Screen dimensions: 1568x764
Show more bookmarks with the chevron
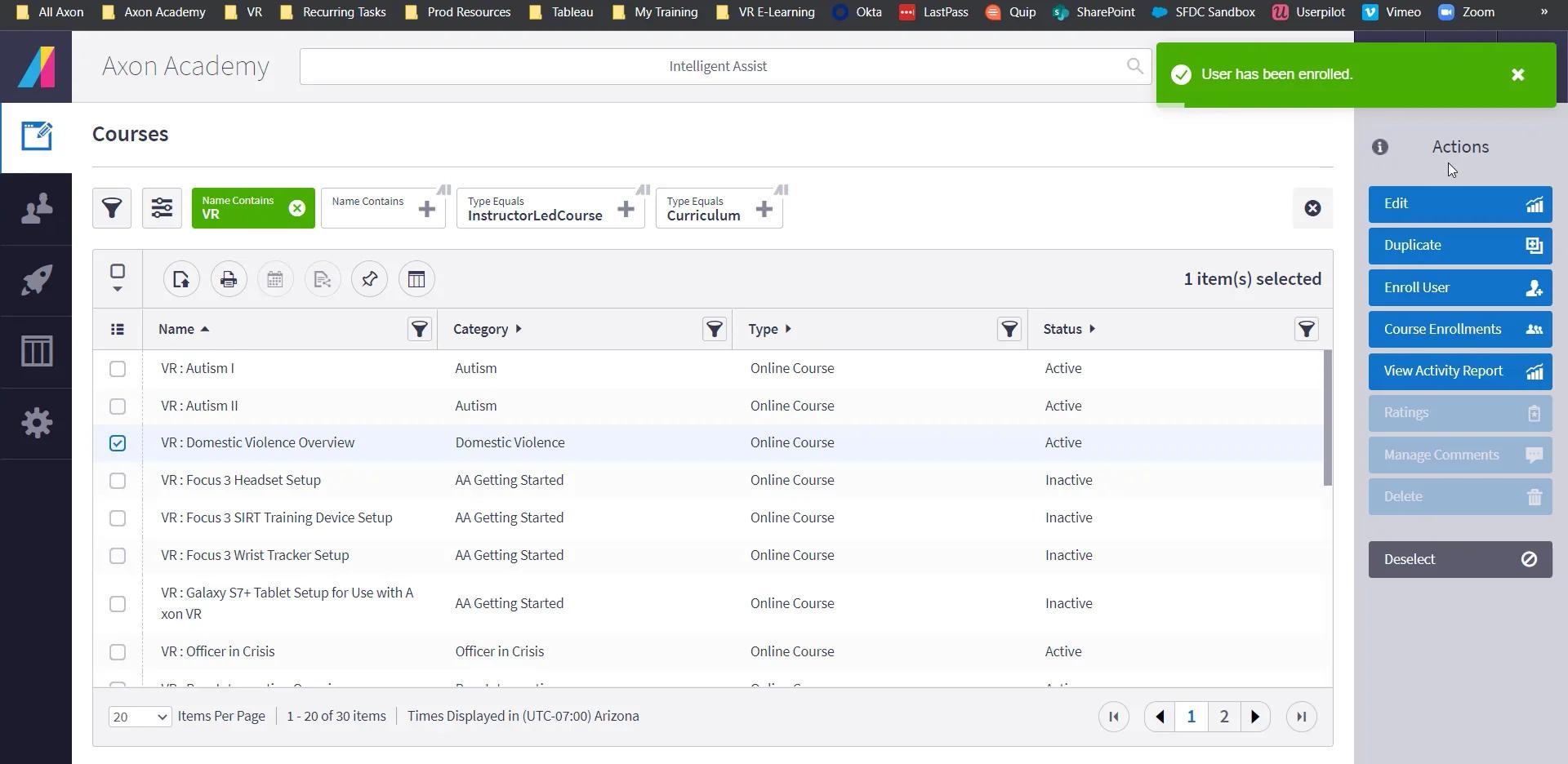pyautogui.click(x=1543, y=12)
